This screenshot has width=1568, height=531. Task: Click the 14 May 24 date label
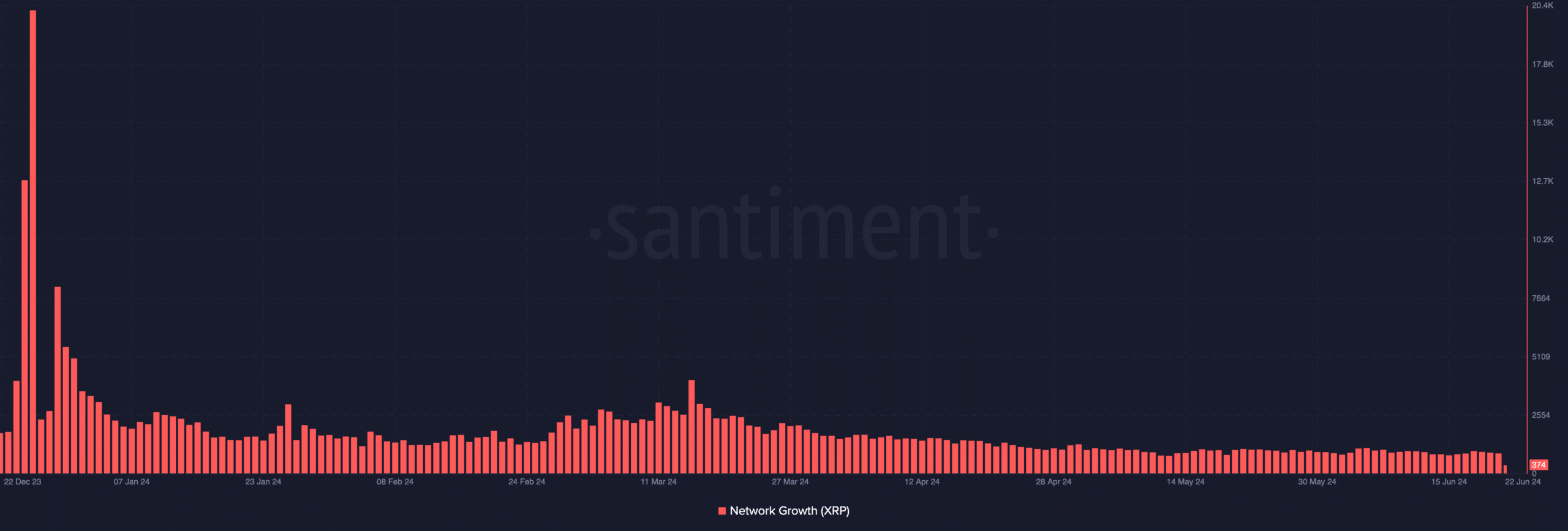click(x=1185, y=482)
